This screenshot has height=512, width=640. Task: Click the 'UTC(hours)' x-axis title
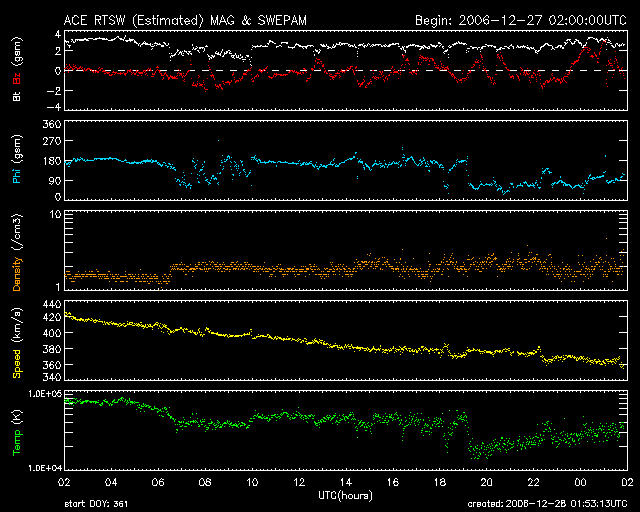click(x=345, y=496)
